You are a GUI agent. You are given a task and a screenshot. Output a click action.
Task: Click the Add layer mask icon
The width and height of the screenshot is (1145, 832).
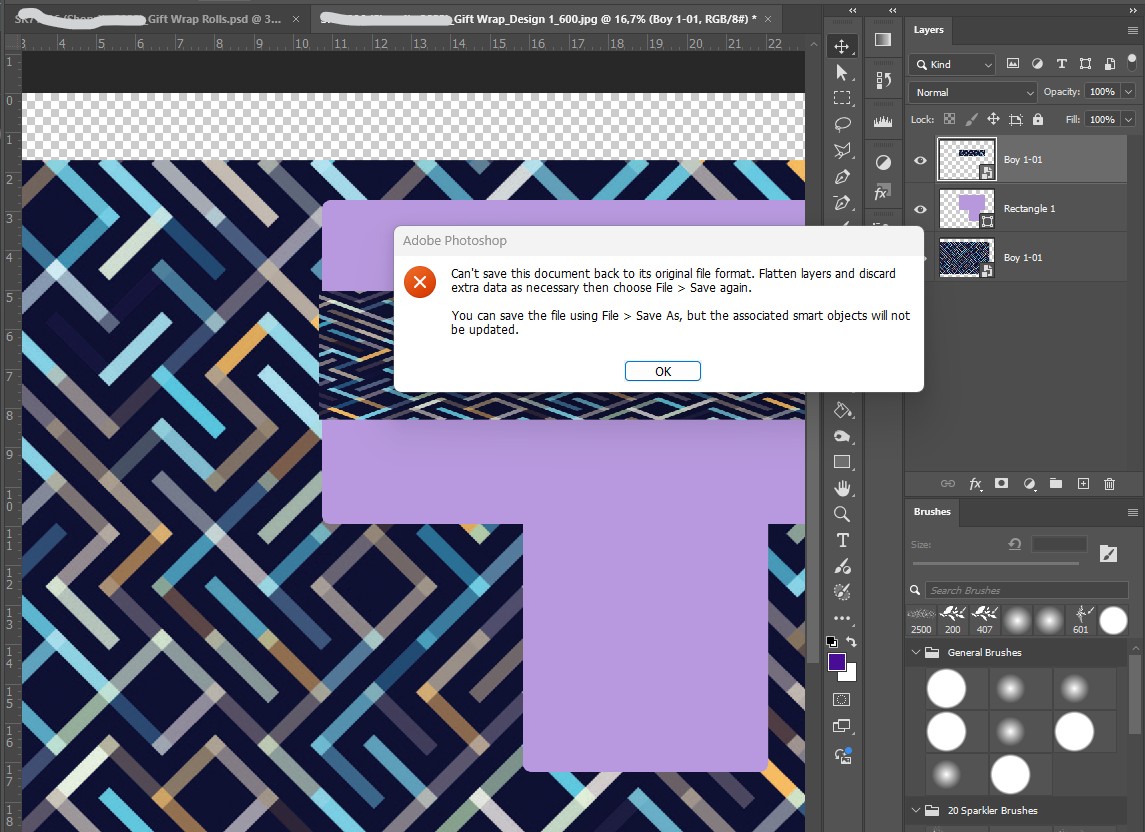(1001, 484)
